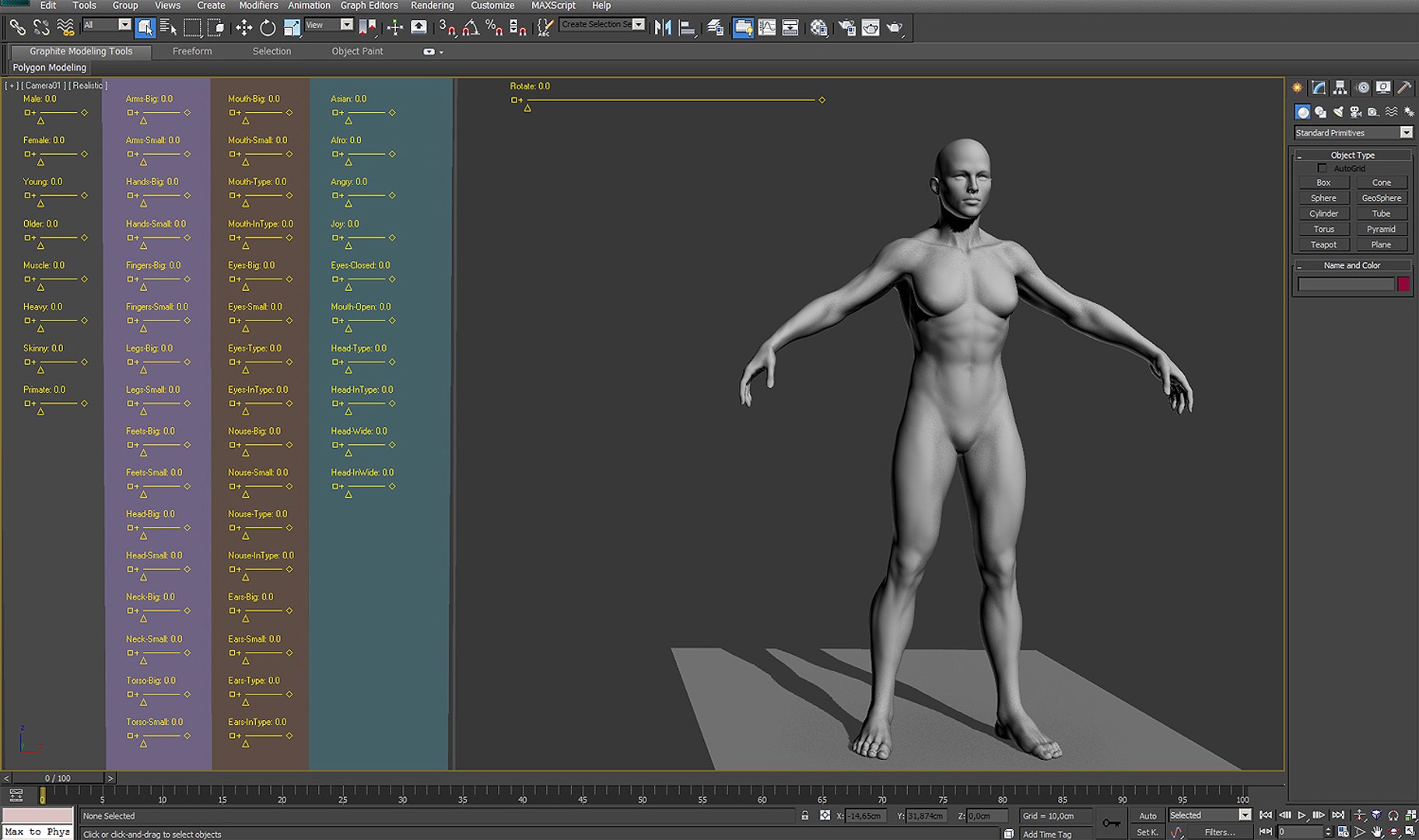Expand the Polygon Modeling panel

pos(49,68)
